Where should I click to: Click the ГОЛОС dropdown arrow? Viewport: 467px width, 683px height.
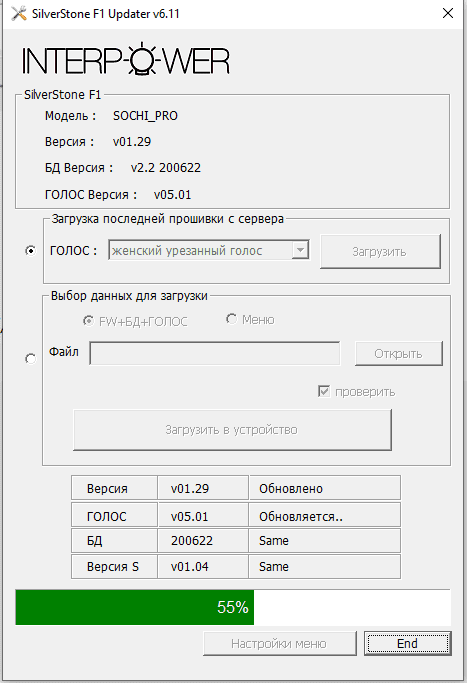coord(300,250)
